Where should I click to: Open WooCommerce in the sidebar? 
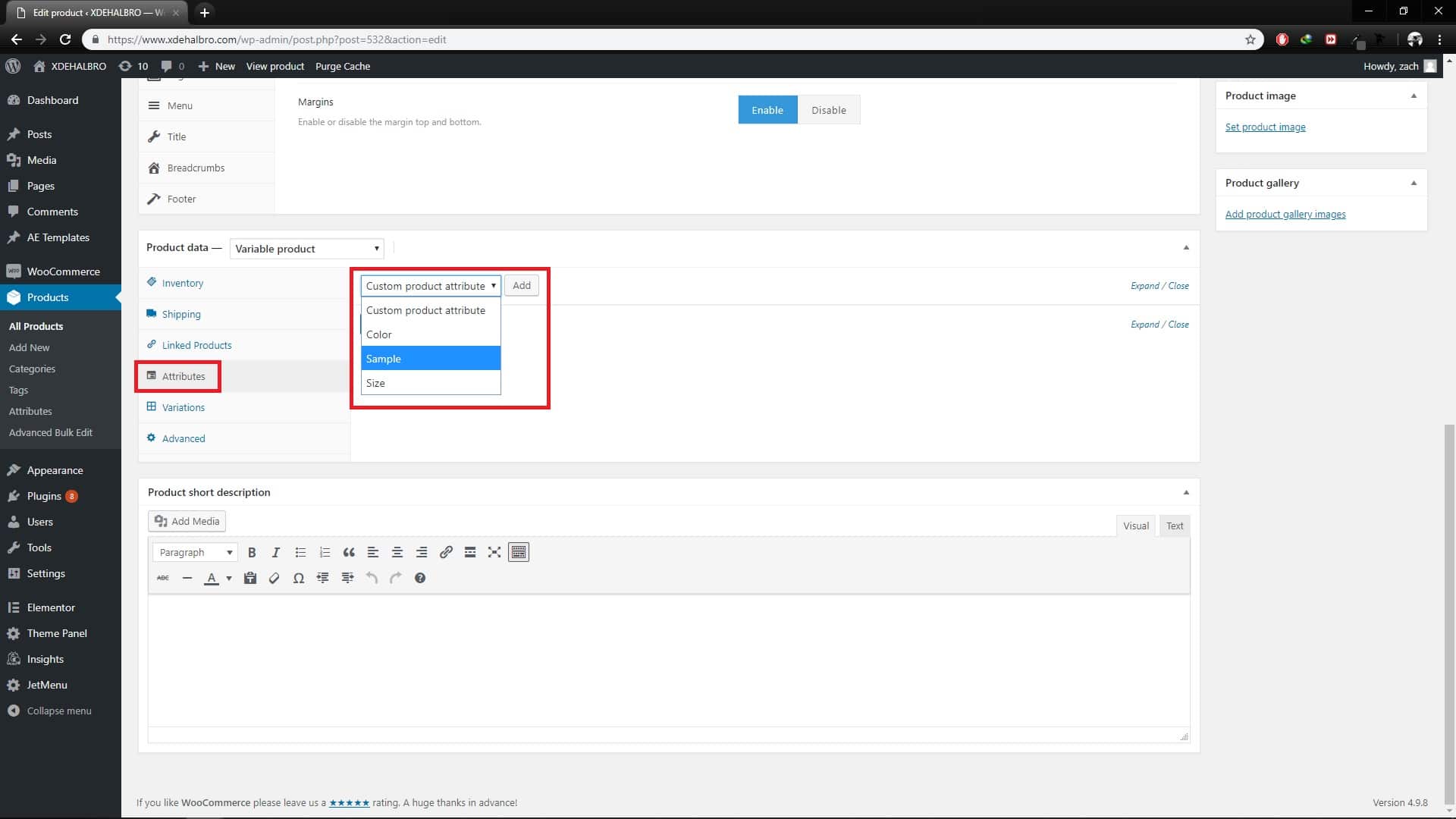click(61, 271)
